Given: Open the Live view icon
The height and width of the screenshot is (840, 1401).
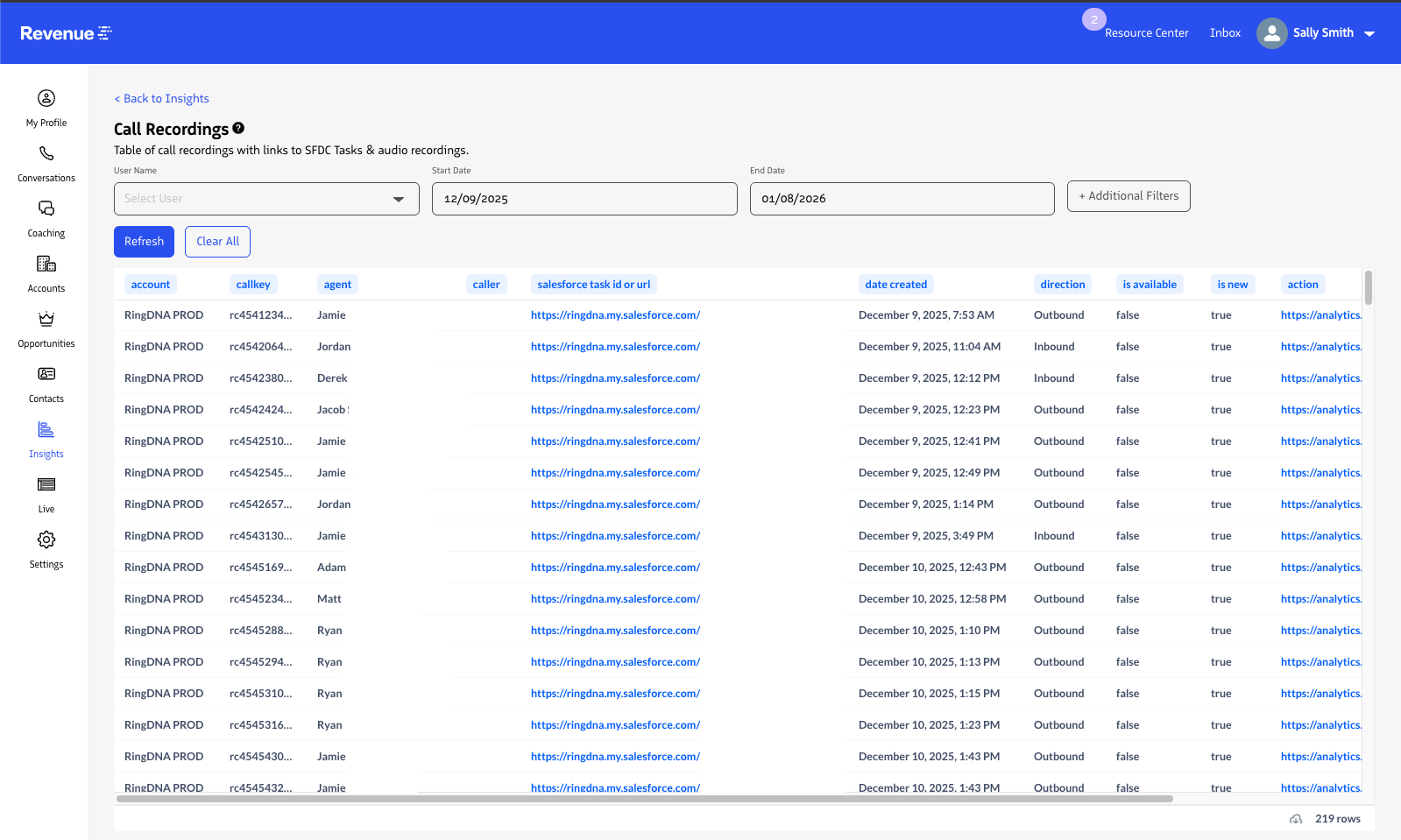Looking at the screenshot, I should coord(46,484).
